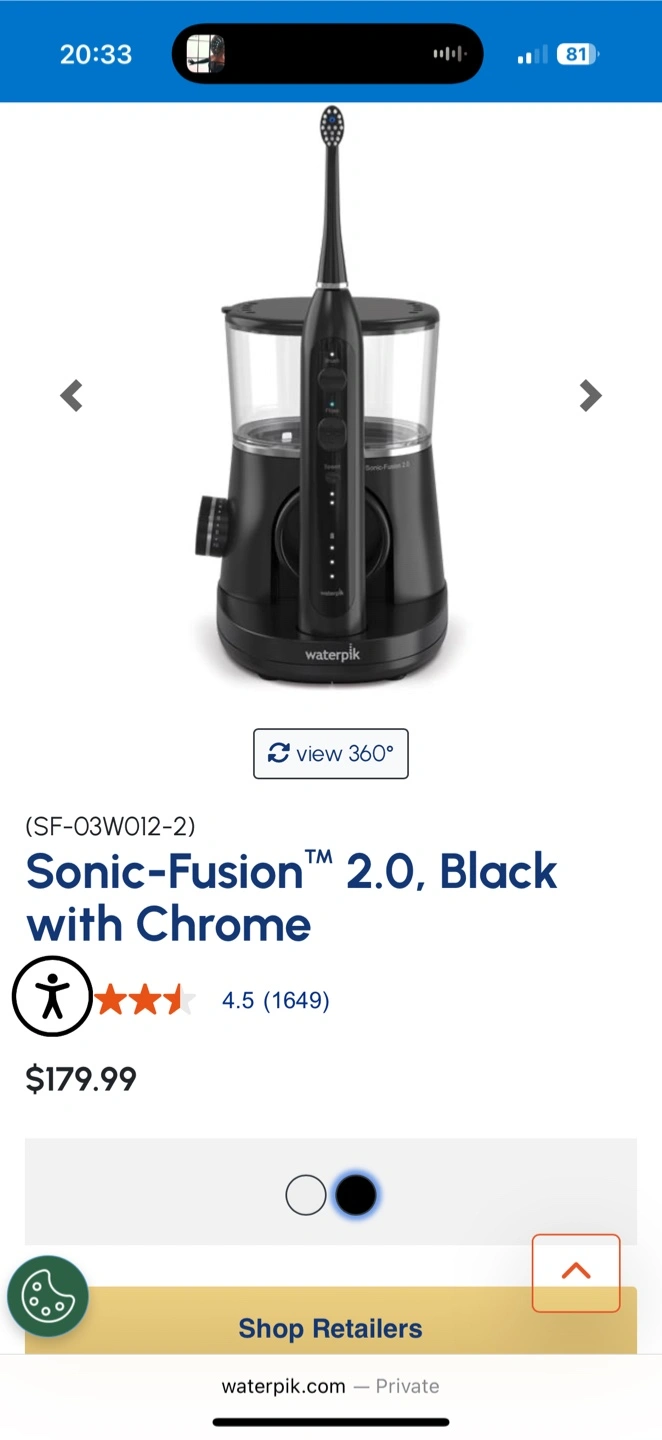
Task: Tap the battery indicator showing 81
Action: [x=579, y=54]
